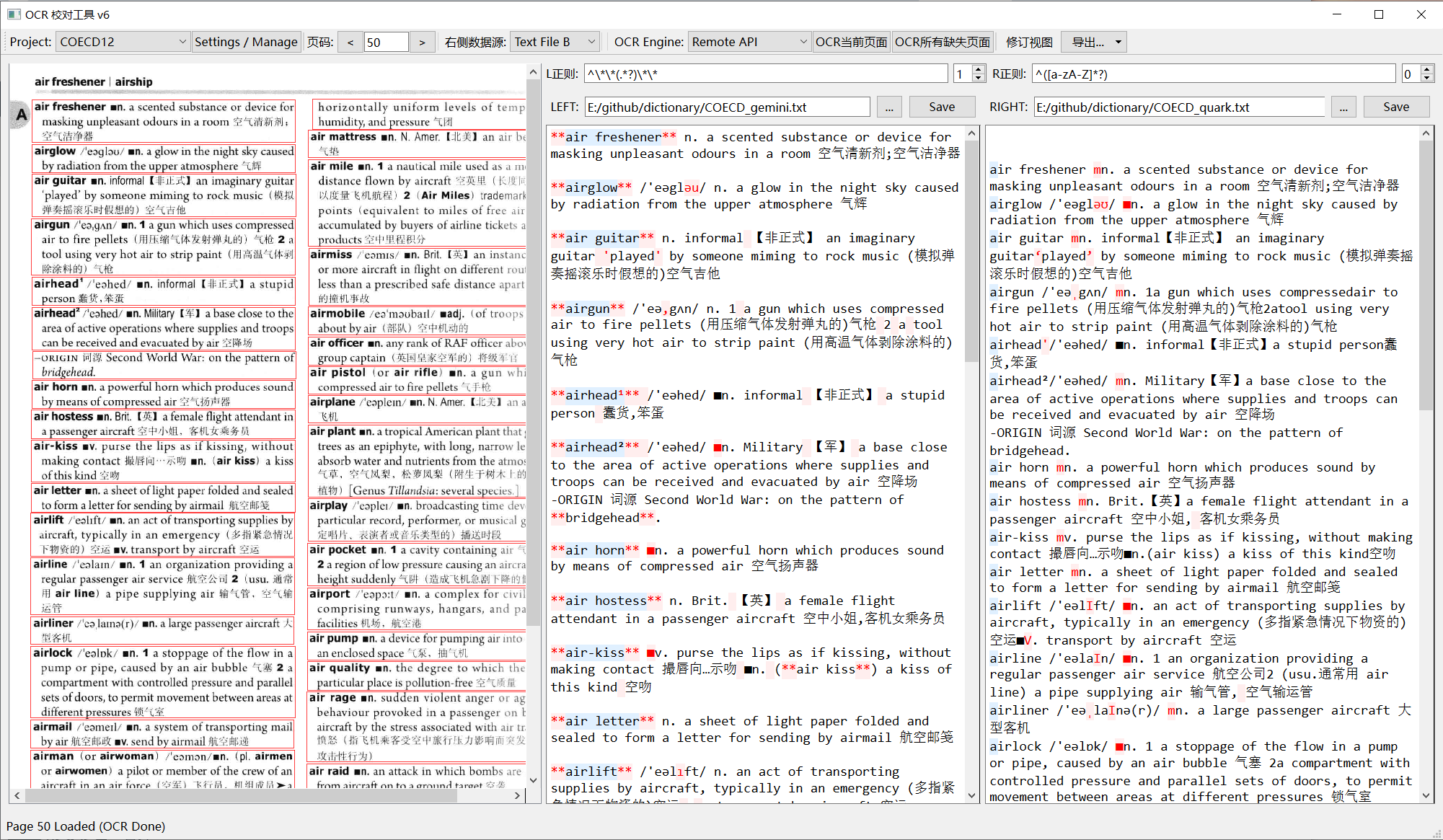Image resolution: width=1443 pixels, height=840 pixels.
Task: Open the 修订视图 revision view
Action: [x=1029, y=42]
